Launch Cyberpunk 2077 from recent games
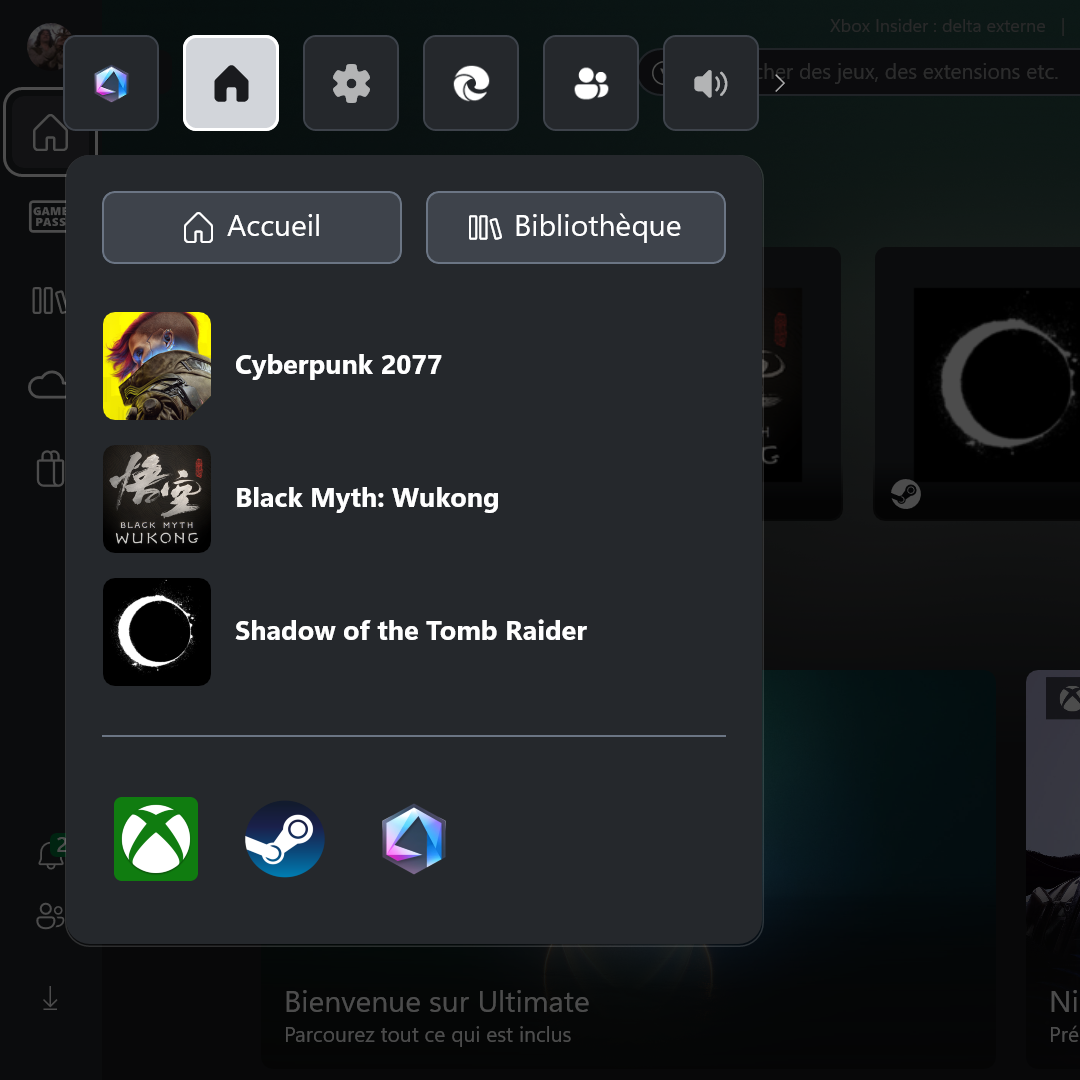 tap(338, 366)
